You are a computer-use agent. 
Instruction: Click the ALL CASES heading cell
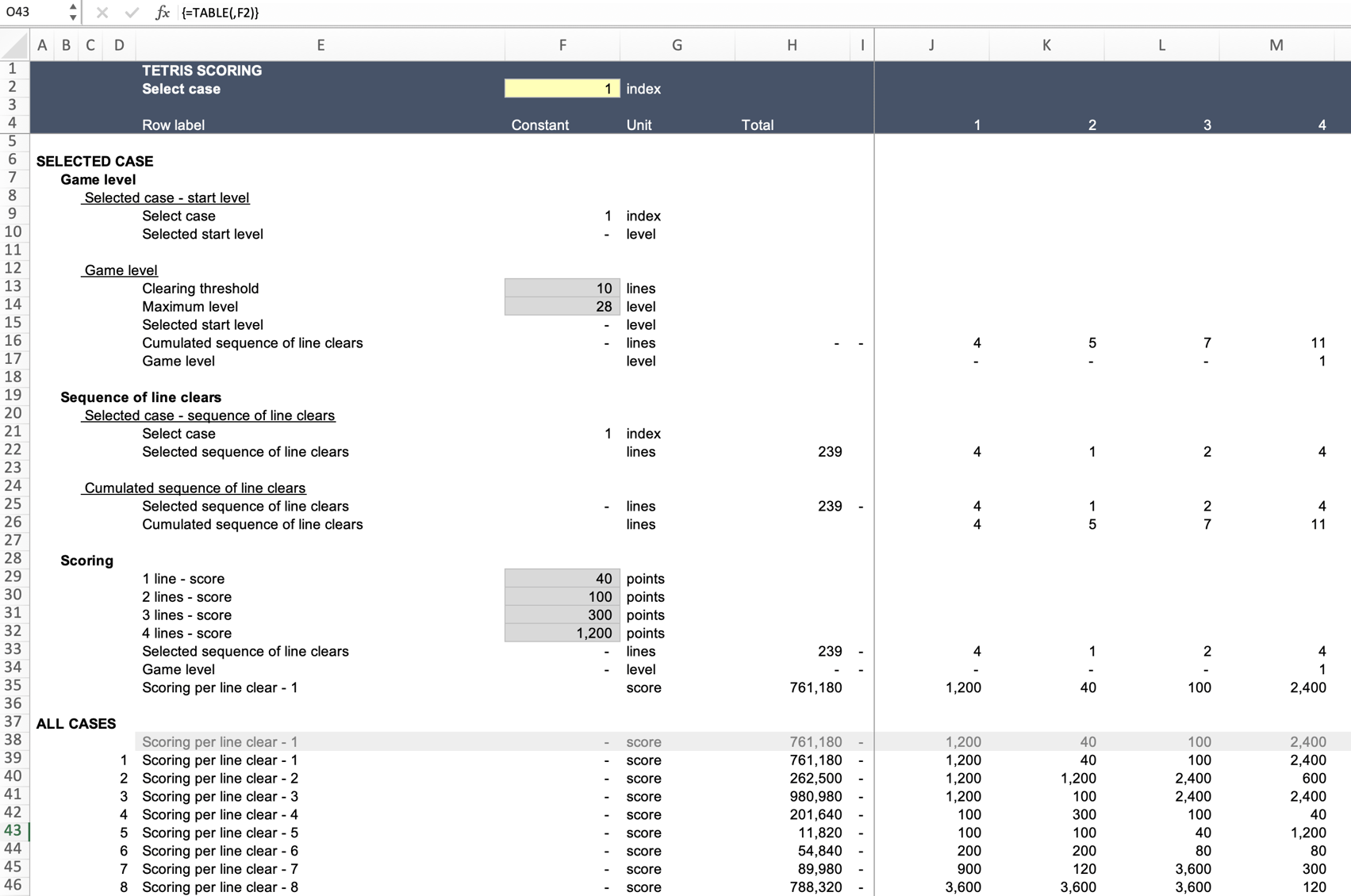[75, 723]
